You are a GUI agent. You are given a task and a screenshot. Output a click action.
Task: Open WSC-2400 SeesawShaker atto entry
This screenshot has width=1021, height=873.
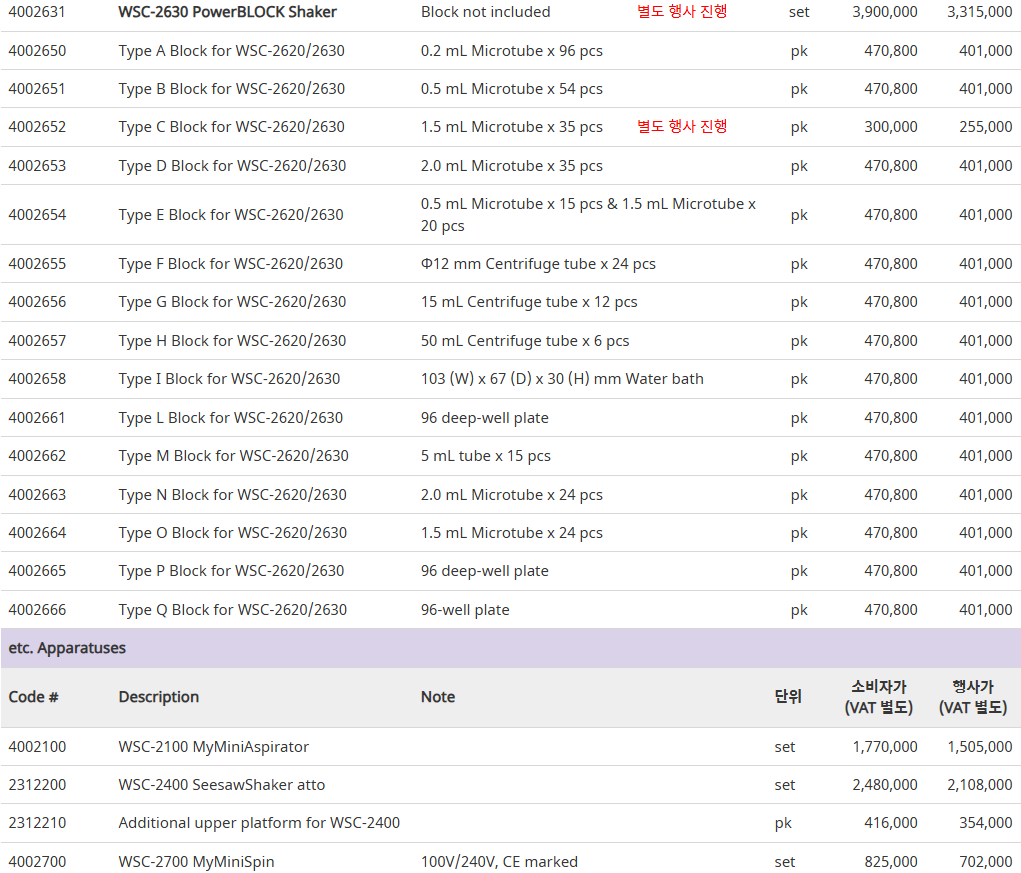pos(221,785)
